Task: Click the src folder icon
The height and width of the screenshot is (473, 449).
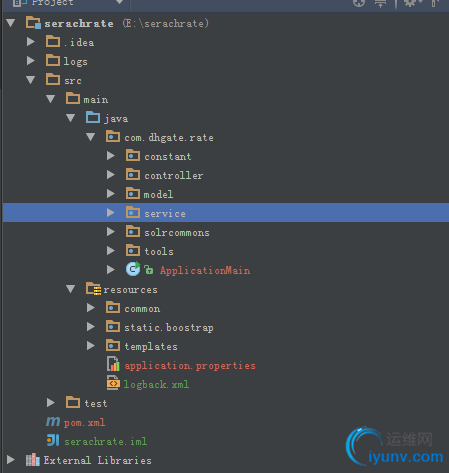Action: (53, 79)
